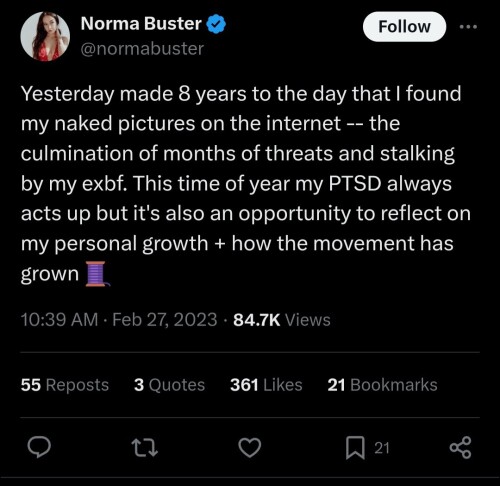Image resolution: width=500 pixels, height=486 pixels.
Task: Repost the tweet using the arrows icon
Action: point(144,448)
